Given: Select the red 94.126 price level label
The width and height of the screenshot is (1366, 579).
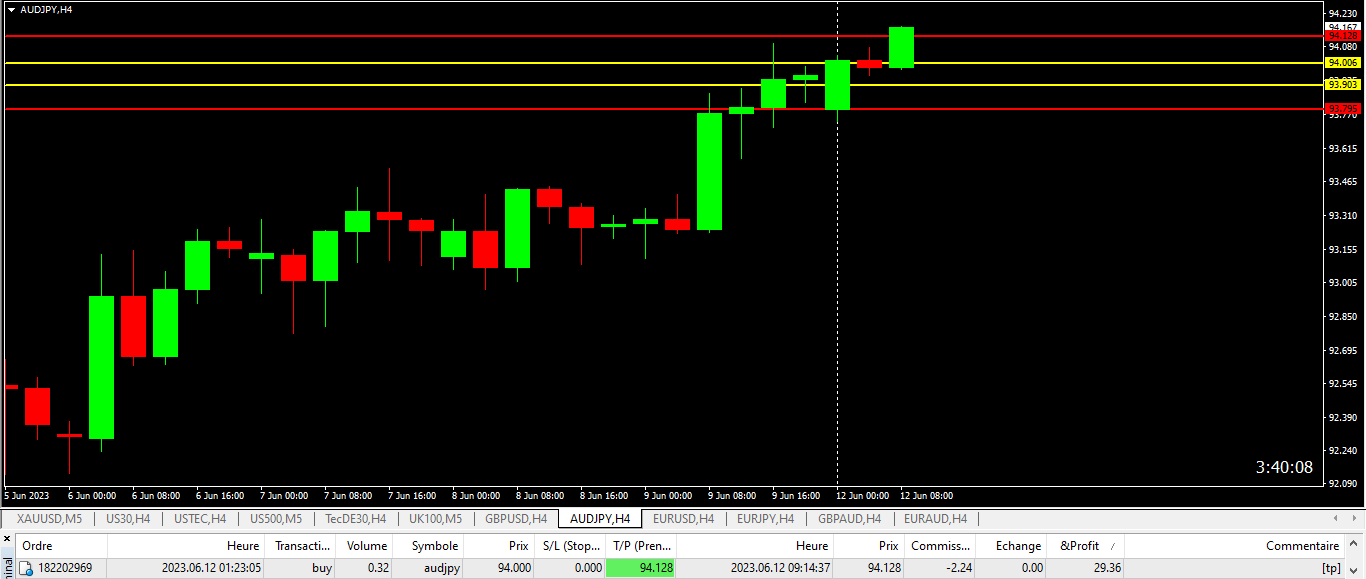Looking at the screenshot, I should coord(1342,36).
